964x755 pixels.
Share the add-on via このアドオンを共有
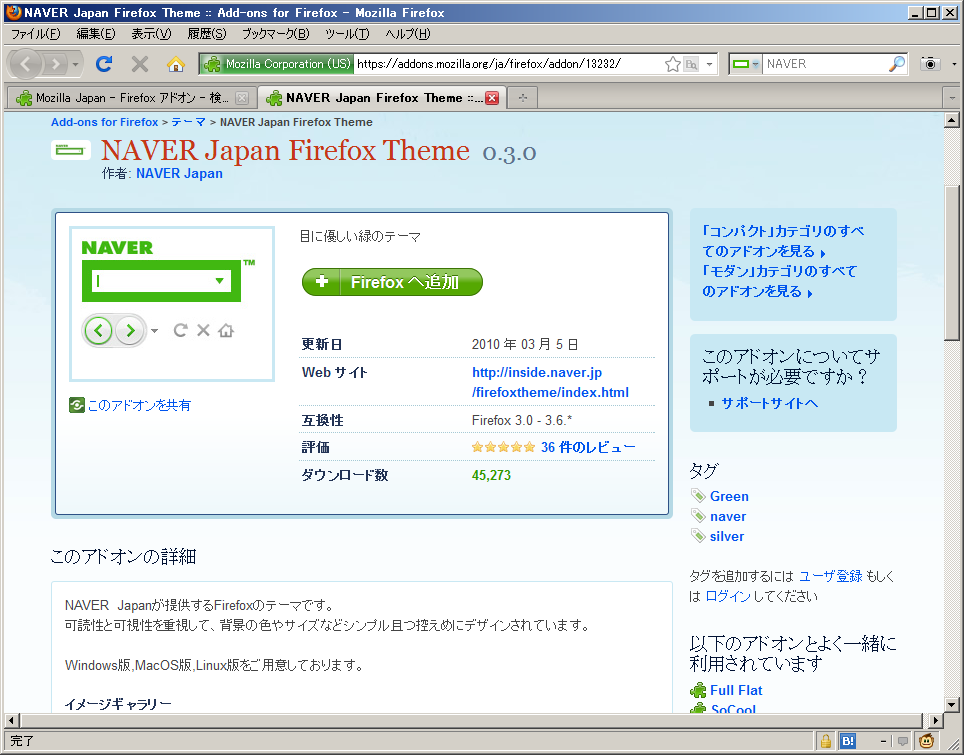point(140,405)
